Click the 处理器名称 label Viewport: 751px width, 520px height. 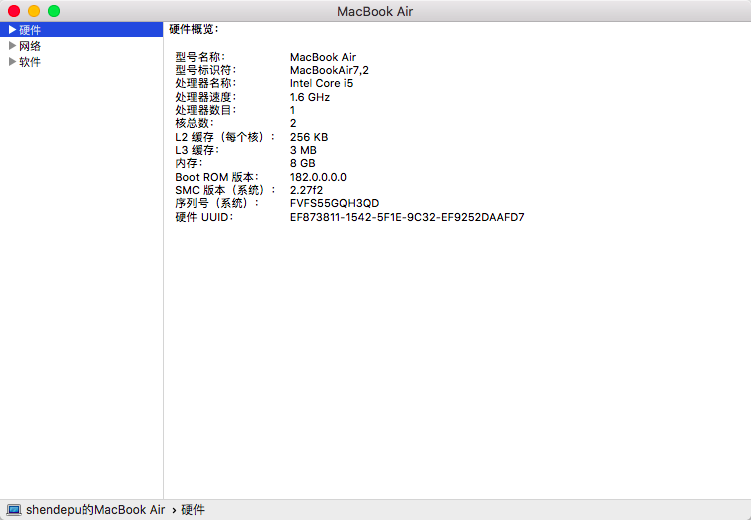tap(206, 83)
